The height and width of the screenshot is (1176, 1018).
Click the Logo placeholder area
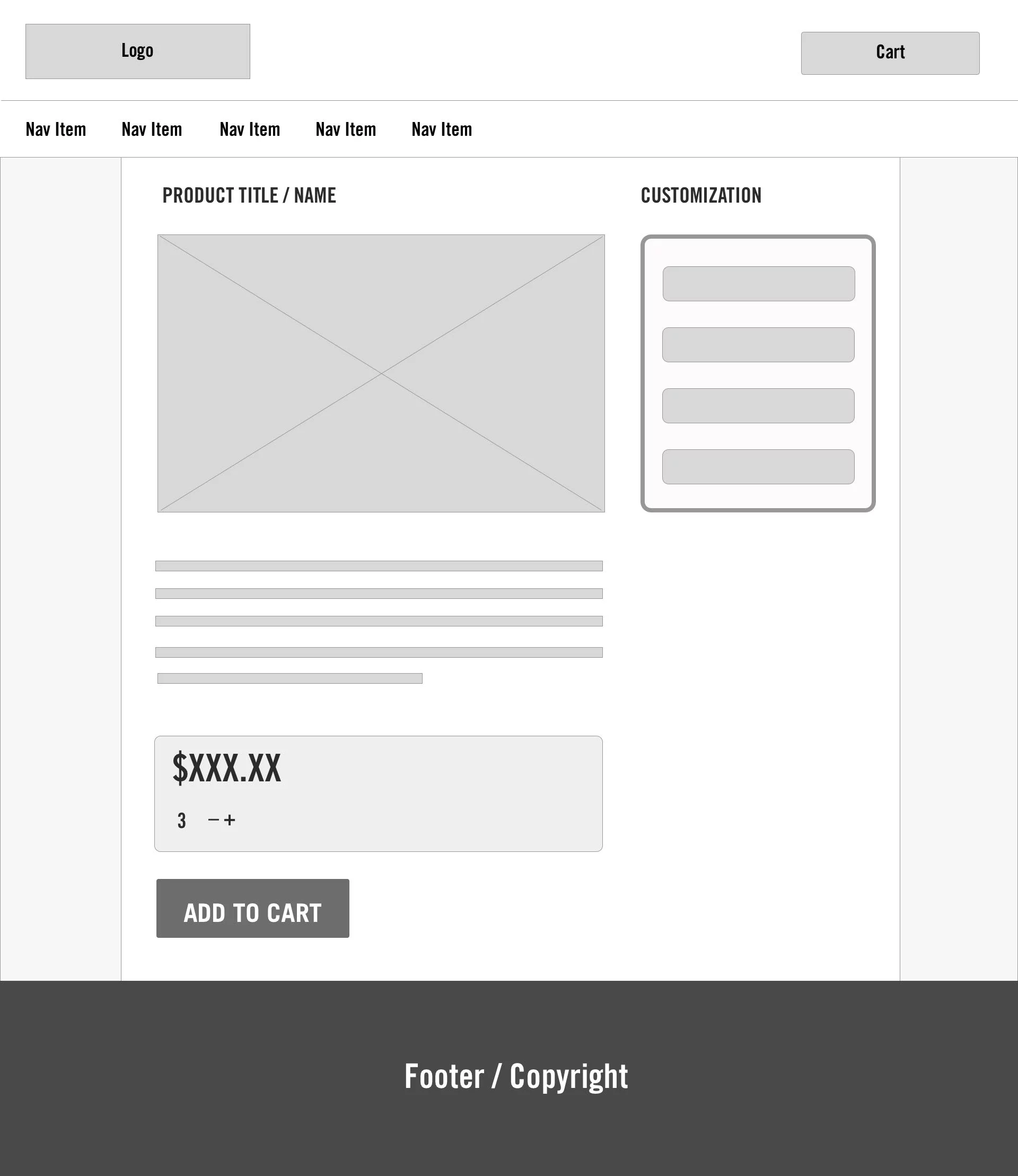[137, 51]
